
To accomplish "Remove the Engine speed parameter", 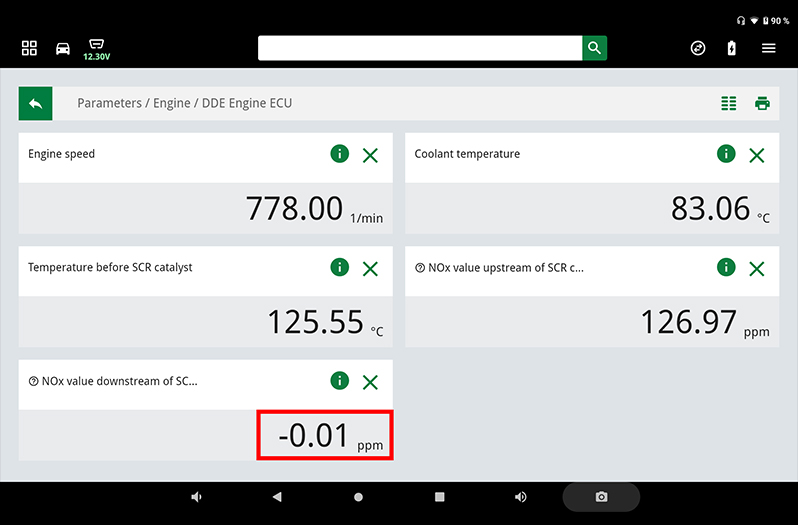I will coord(370,155).
